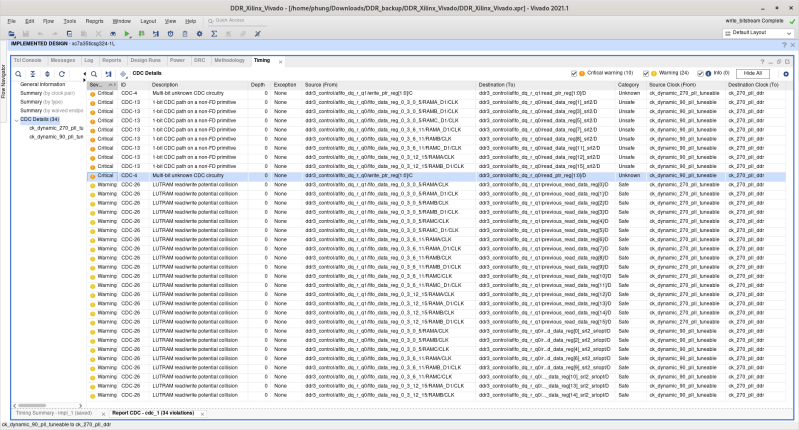Click the Expand All icon in the timing tree
The image size is (799, 430).
pos(47,74)
